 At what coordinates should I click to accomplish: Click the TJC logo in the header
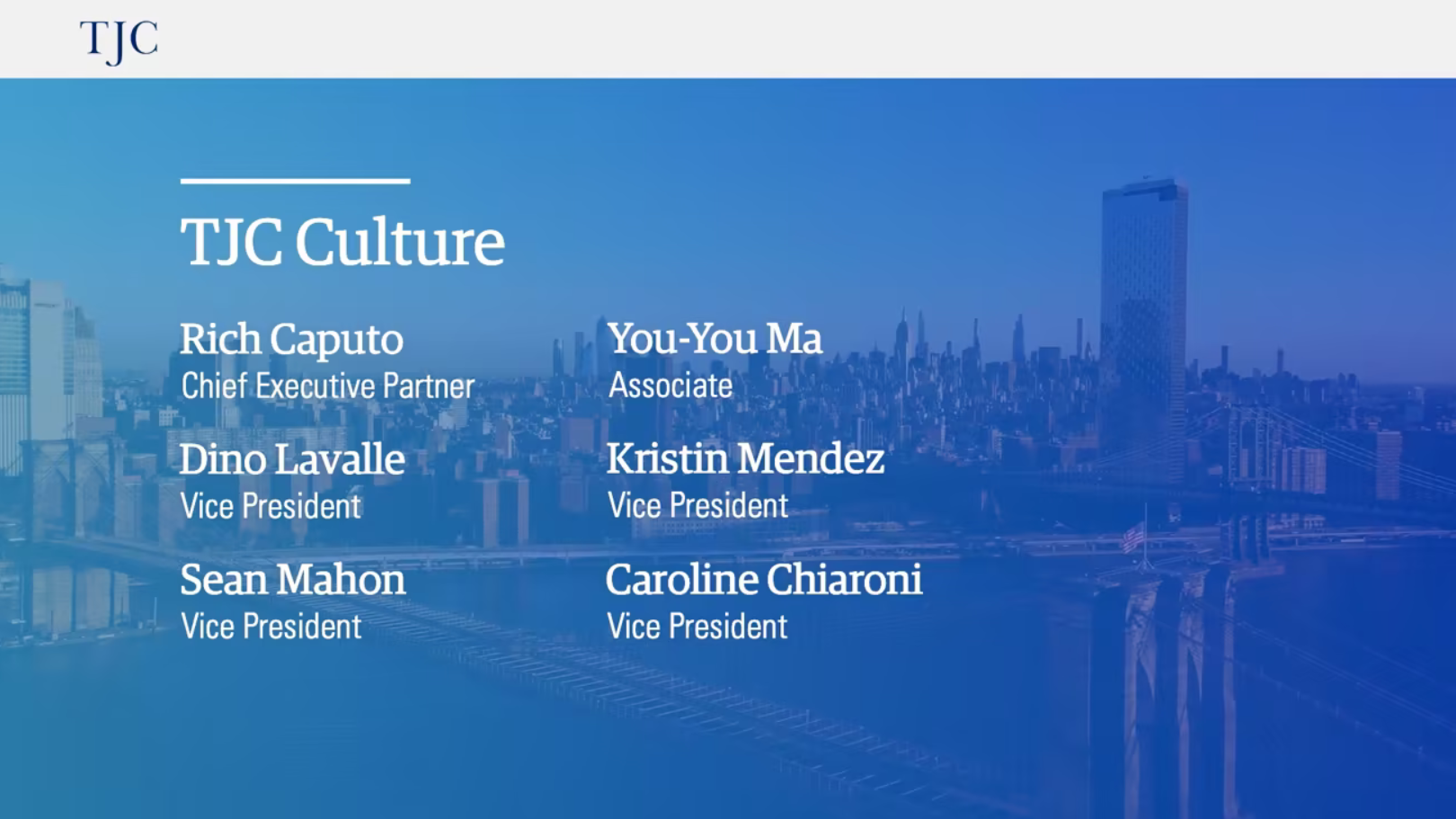pos(119,40)
